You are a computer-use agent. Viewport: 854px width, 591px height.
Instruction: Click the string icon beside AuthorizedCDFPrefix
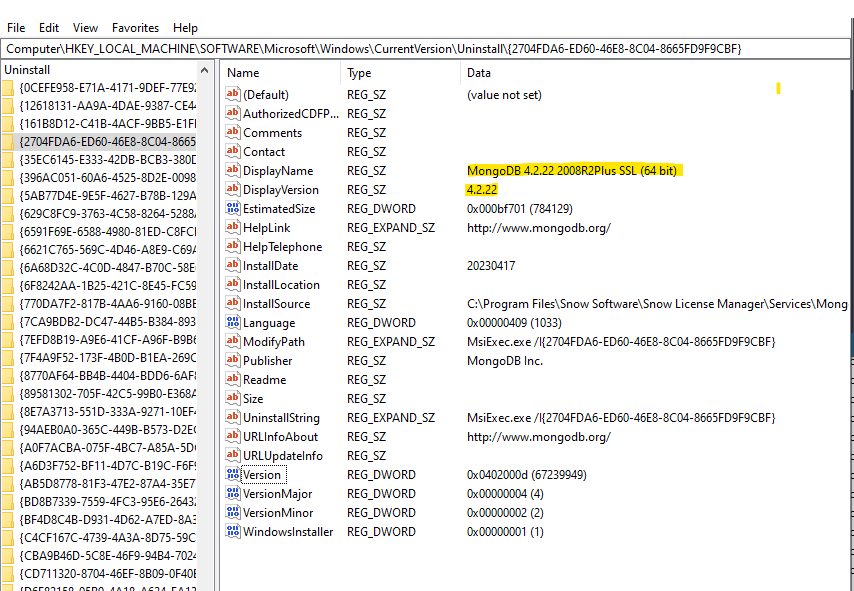click(x=233, y=113)
